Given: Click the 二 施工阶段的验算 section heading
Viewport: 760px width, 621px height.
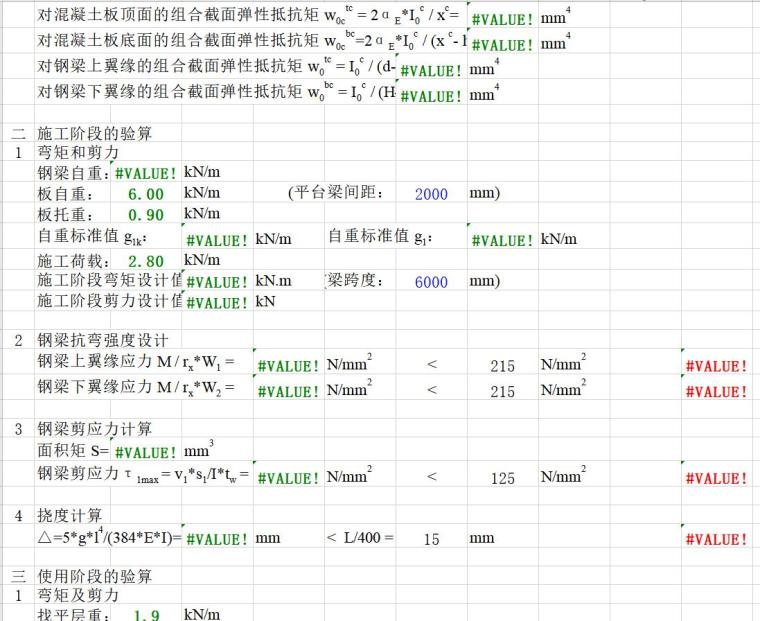Looking at the screenshot, I should pyautogui.click(x=94, y=133).
